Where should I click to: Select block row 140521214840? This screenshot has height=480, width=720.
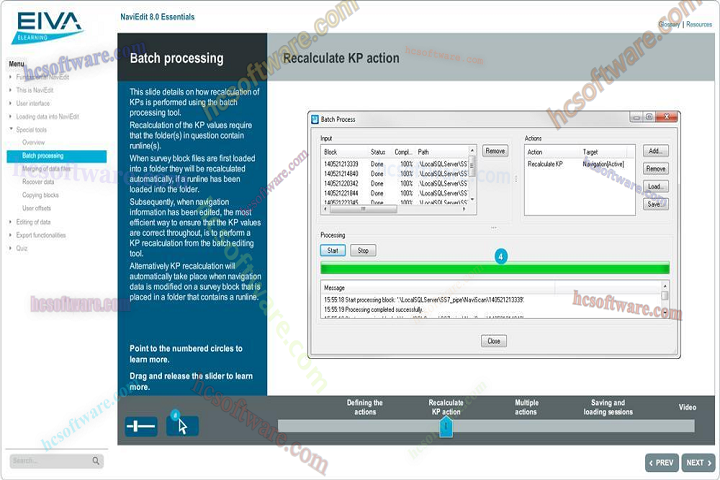coord(395,174)
